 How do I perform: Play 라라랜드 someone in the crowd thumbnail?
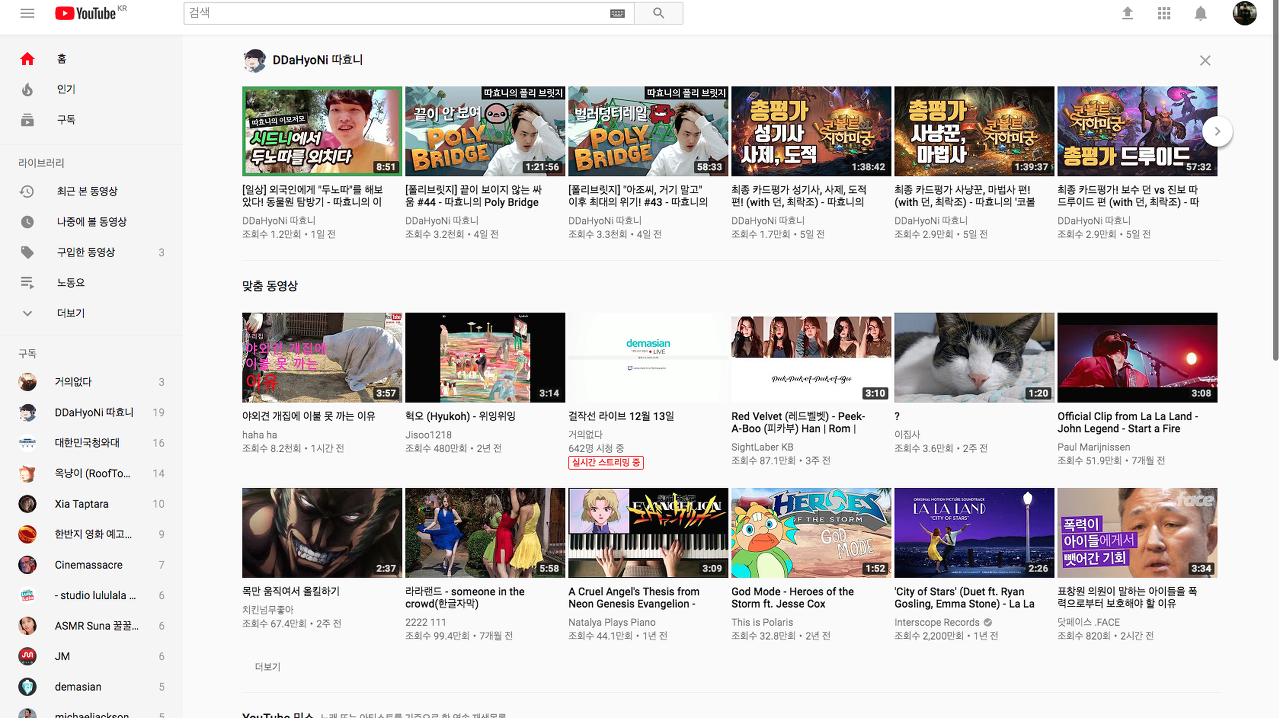(x=485, y=533)
